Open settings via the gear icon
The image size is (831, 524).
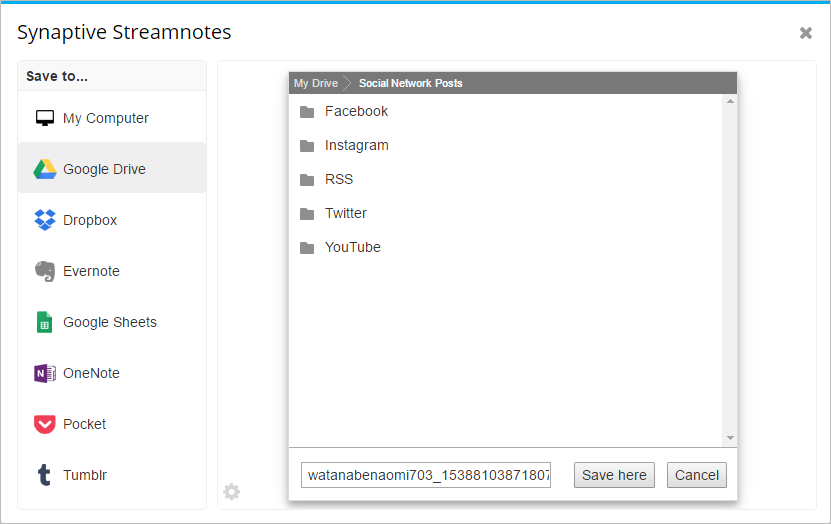(x=232, y=492)
